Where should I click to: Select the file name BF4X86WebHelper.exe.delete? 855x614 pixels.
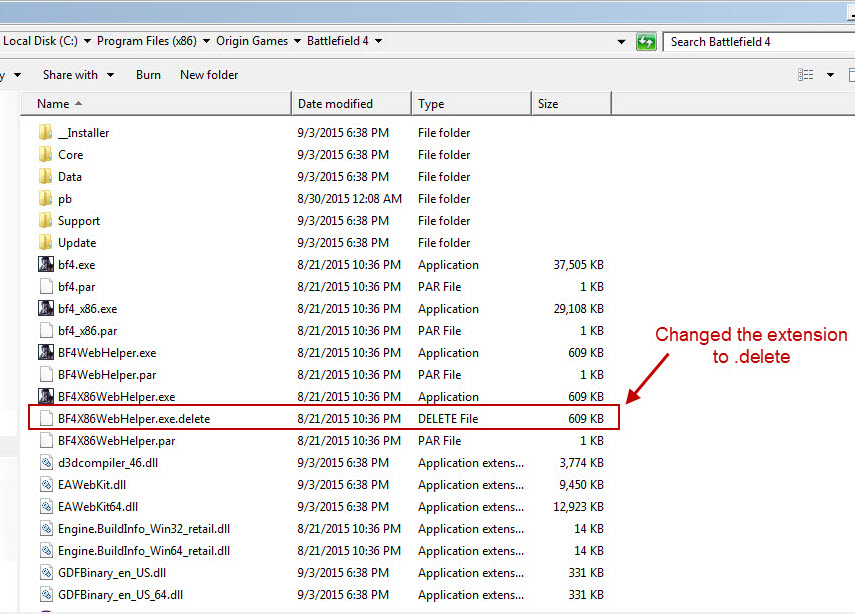click(x=134, y=419)
